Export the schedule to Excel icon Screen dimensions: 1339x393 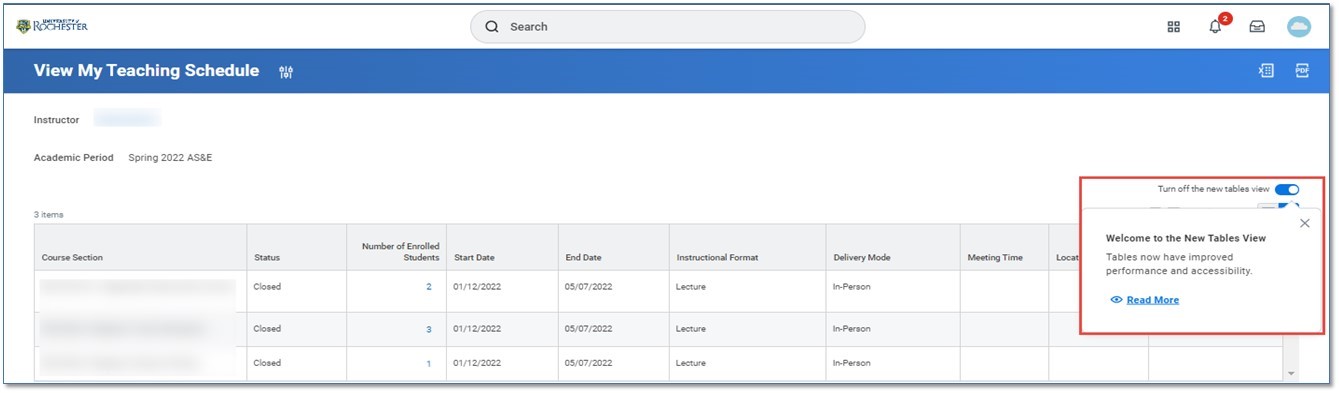[x=1266, y=71]
